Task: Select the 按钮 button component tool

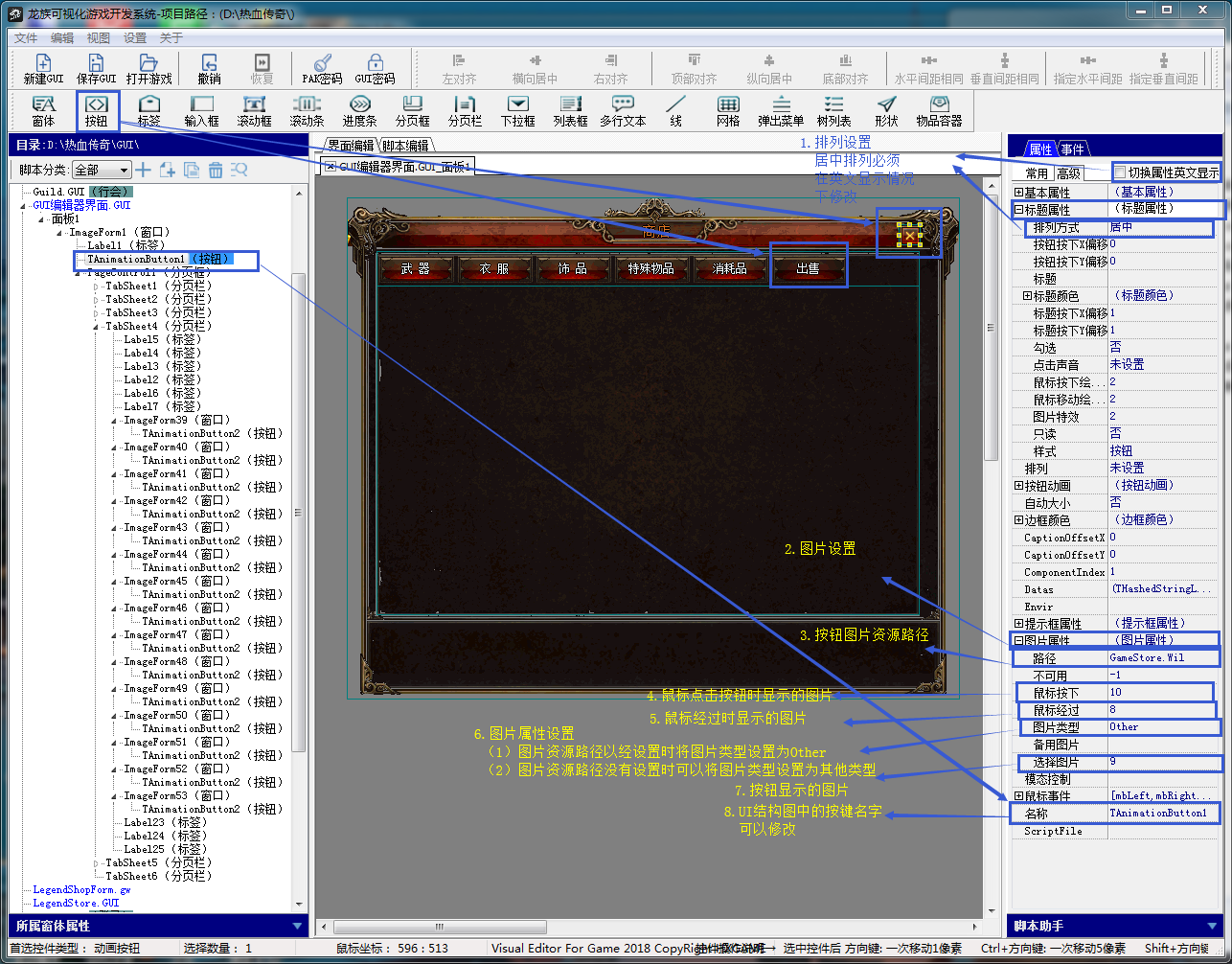Action: tap(96, 111)
